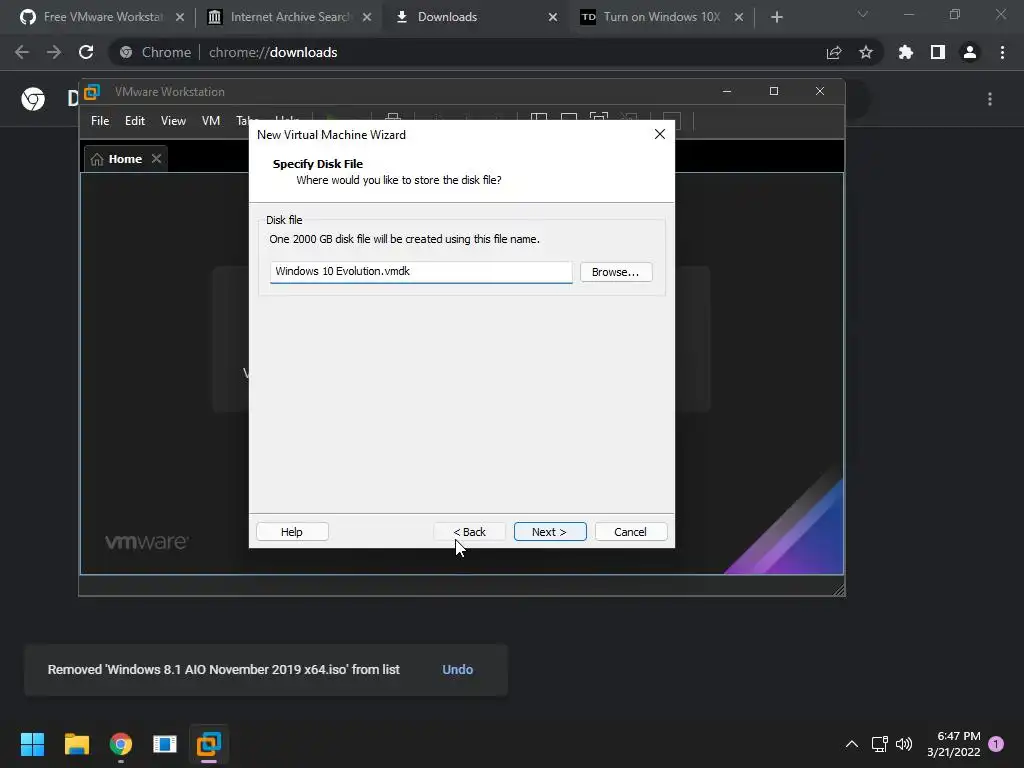The height and width of the screenshot is (768, 1024).
Task: Close the New Virtual Machine Wizard dialog
Action: 660,134
